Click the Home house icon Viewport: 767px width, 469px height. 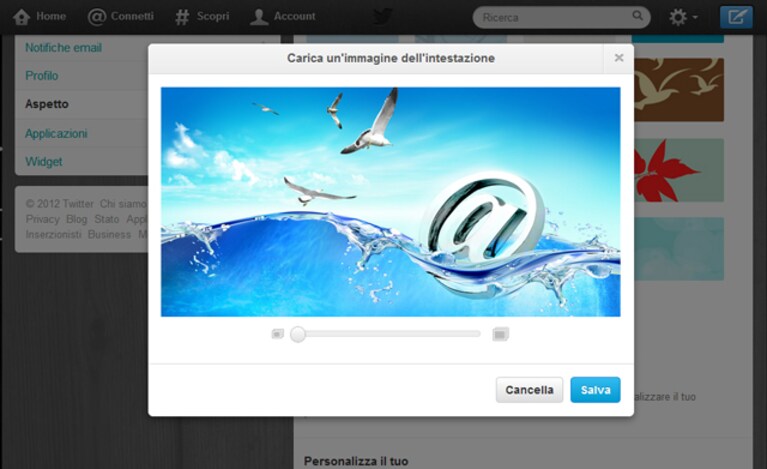[x=22, y=17]
